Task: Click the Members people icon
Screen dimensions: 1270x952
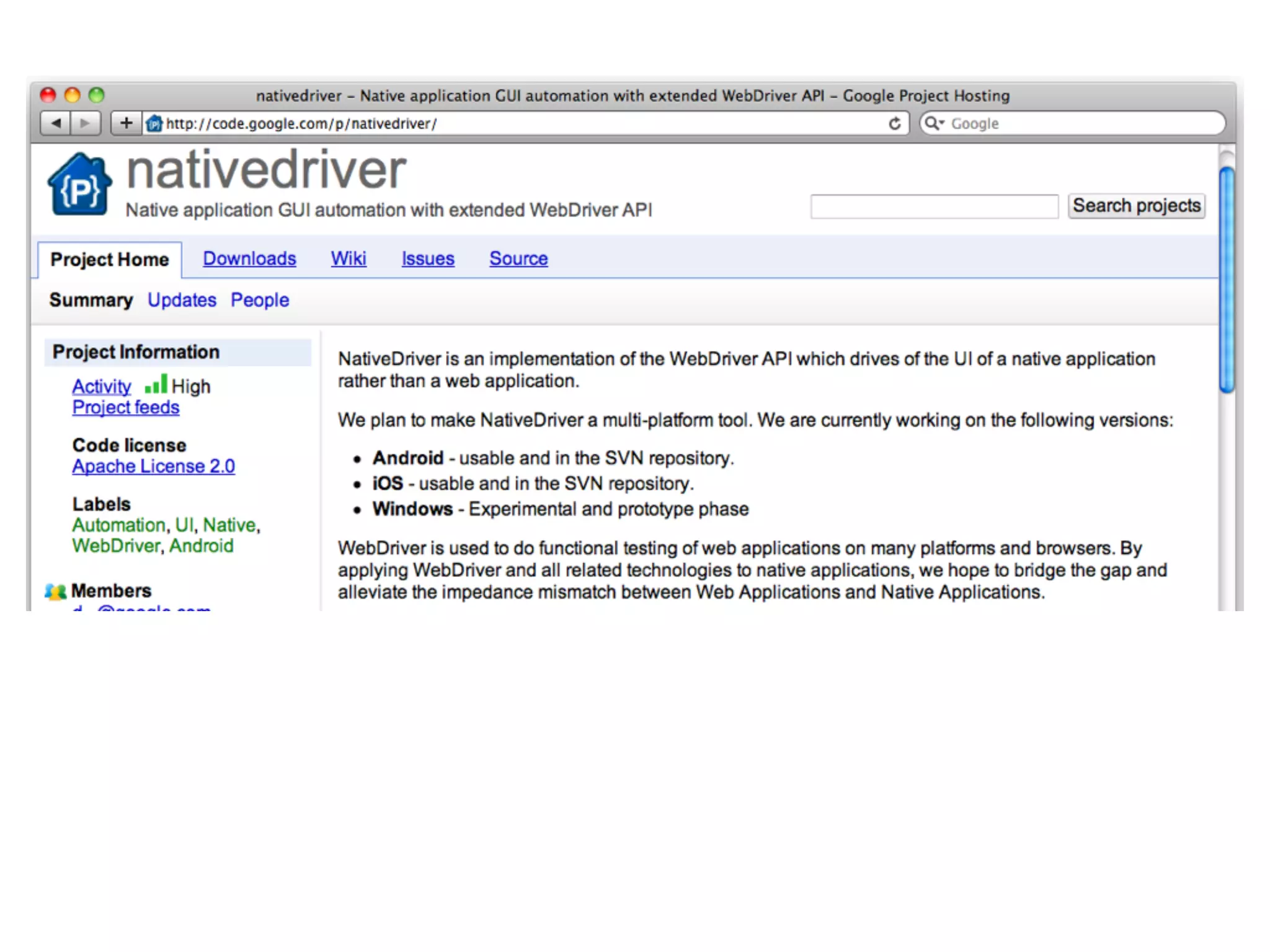Action: (x=55, y=591)
